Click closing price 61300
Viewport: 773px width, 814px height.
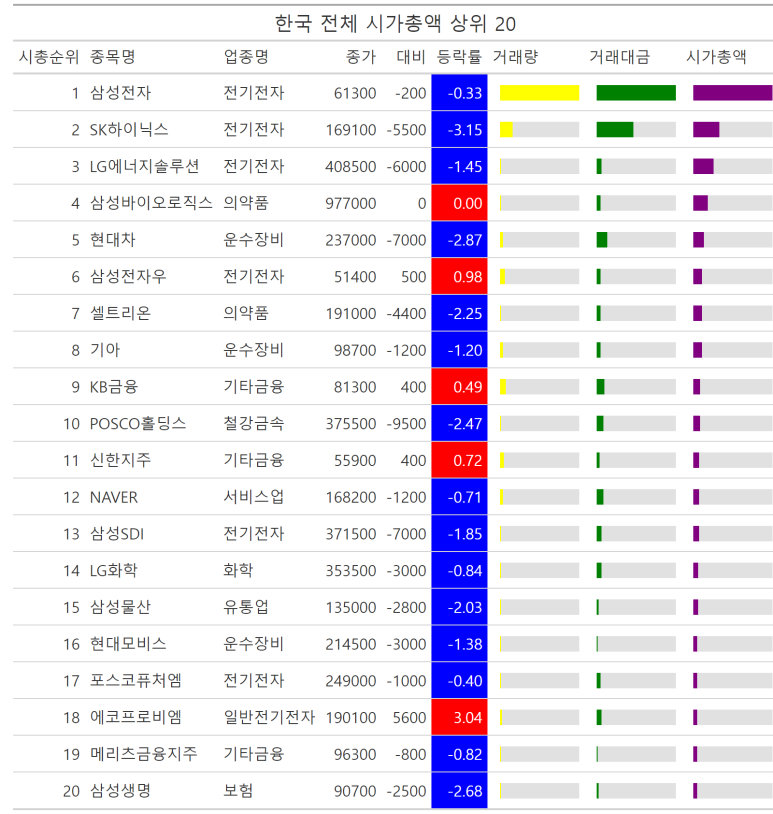coord(355,93)
